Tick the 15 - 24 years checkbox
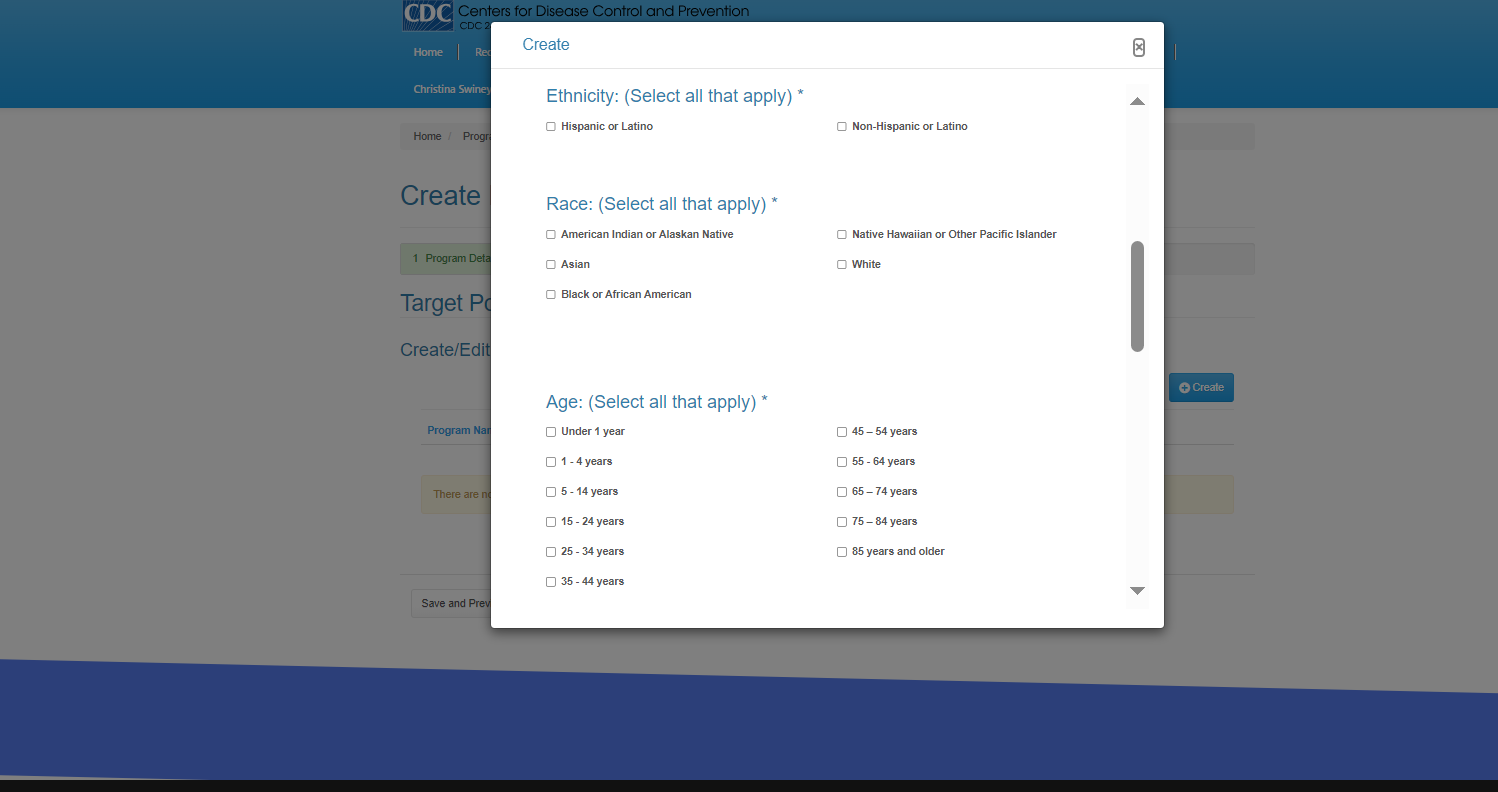The width and height of the screenshot is (1498, 792). click(x=551, y=522)
